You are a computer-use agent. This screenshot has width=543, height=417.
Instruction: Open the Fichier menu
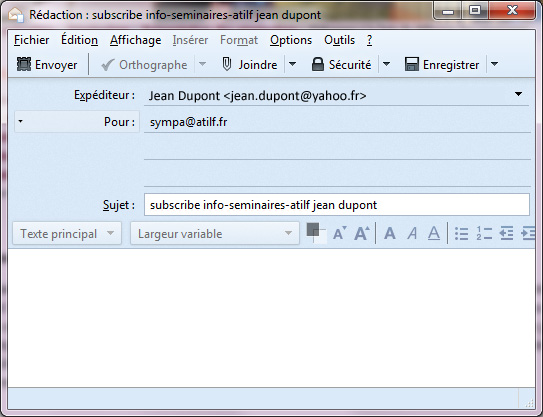coord(32,40)
